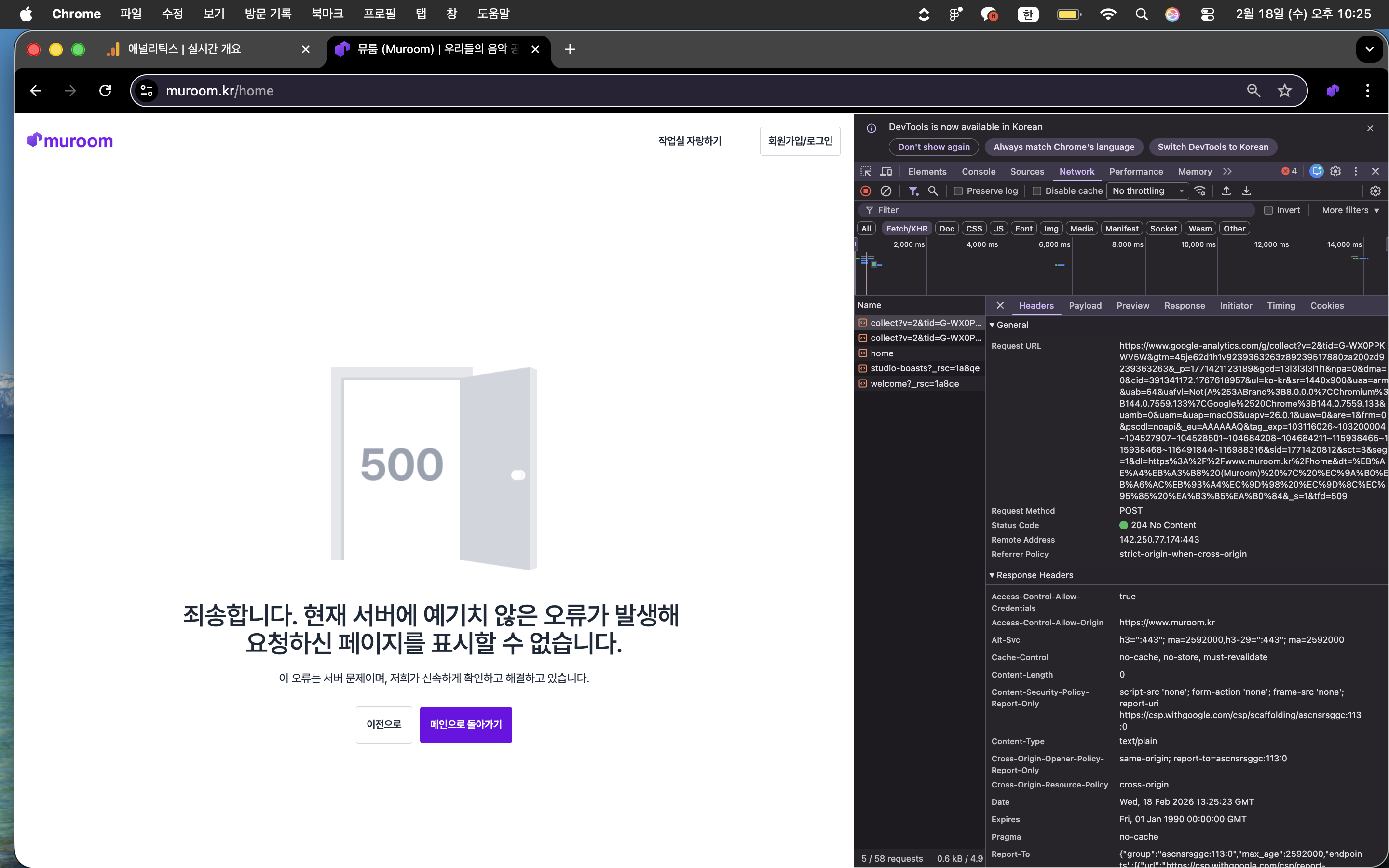Switch to the Console tab

[x=978, y=171]
